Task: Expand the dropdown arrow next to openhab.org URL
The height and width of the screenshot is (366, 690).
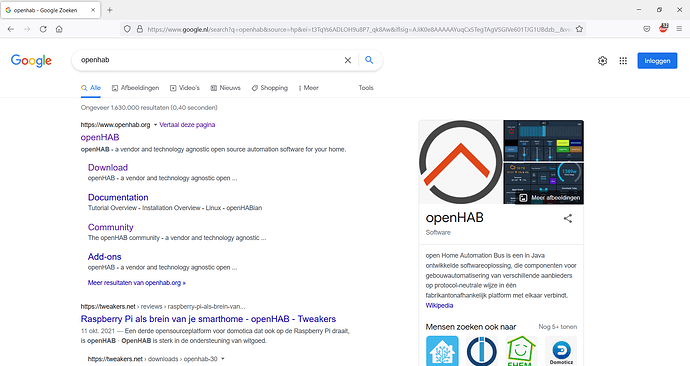Action: (155, 125)
